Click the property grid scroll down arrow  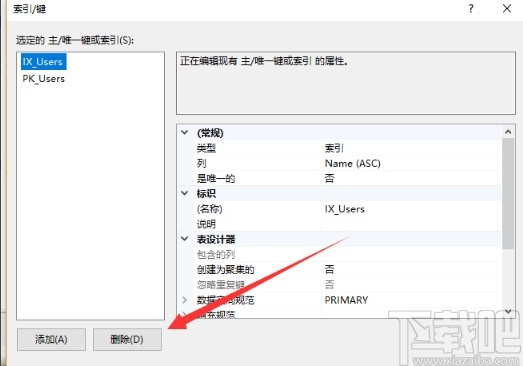[x=508, y=311]
